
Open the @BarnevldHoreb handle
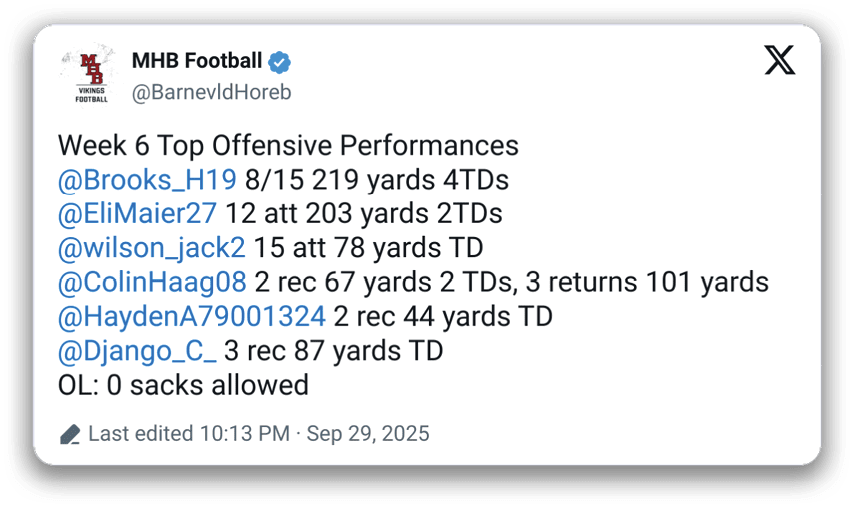click(211, 92)
